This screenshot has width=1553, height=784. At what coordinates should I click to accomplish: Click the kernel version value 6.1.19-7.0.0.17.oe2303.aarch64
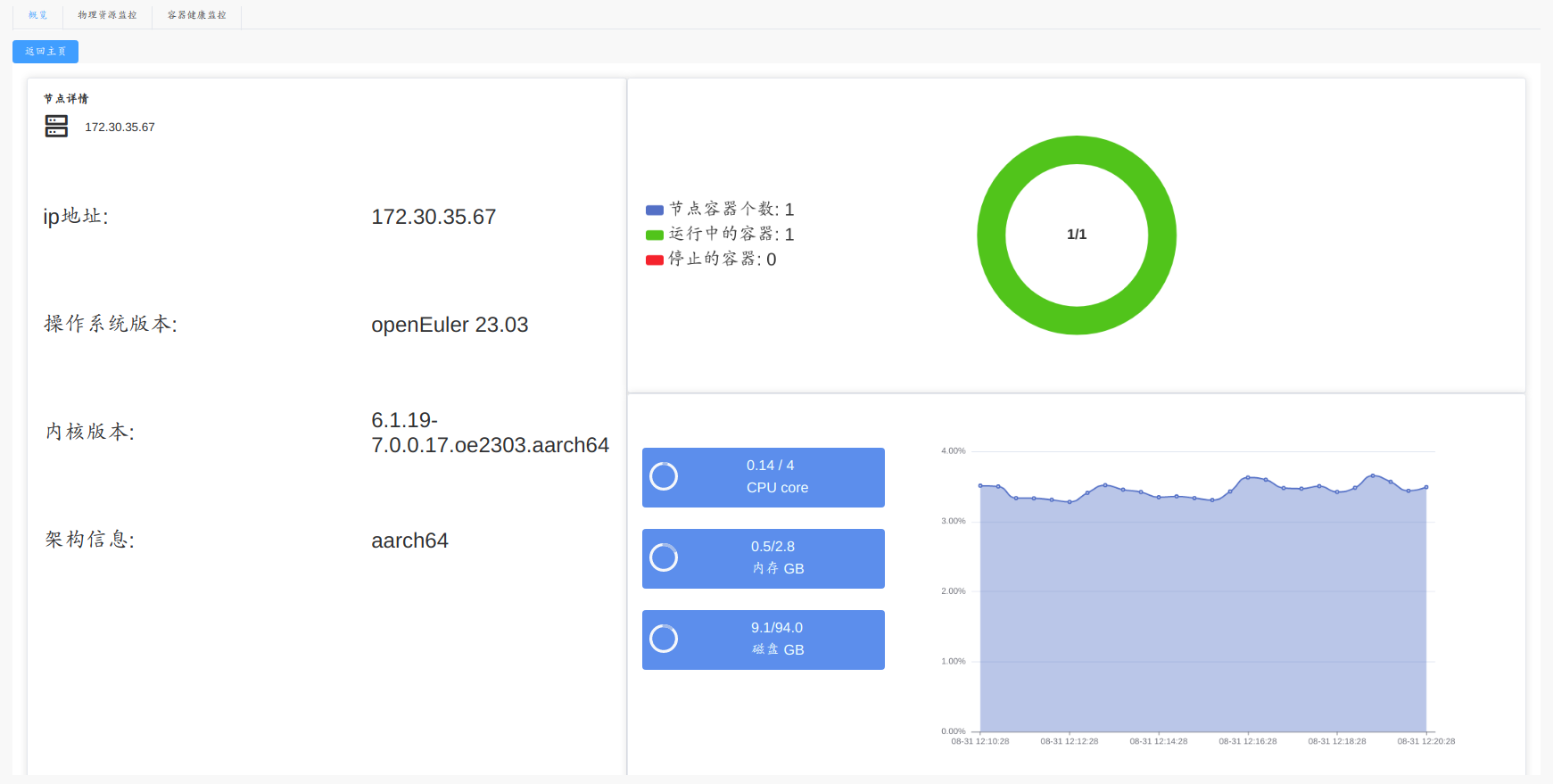tap(490, 433)
